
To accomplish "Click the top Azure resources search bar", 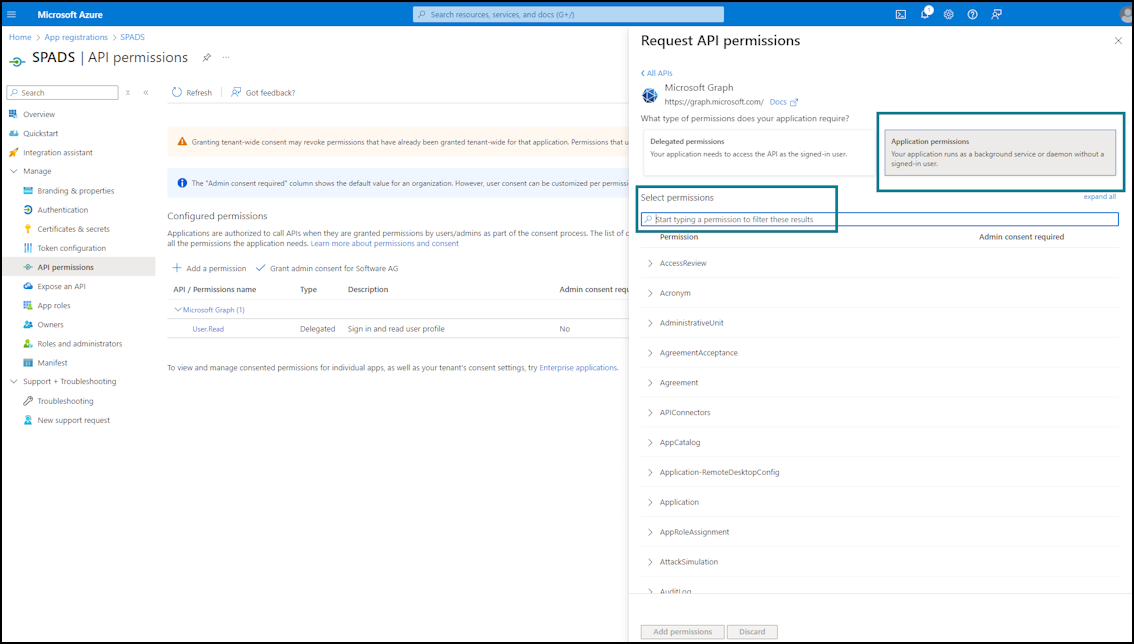I will pos(568,14).
